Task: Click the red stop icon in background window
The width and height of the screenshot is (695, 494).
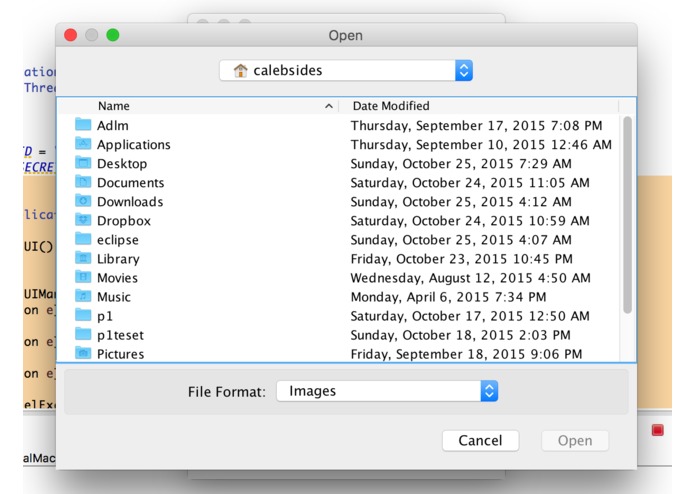Action: pyautogui.click(x=657, y=430)
